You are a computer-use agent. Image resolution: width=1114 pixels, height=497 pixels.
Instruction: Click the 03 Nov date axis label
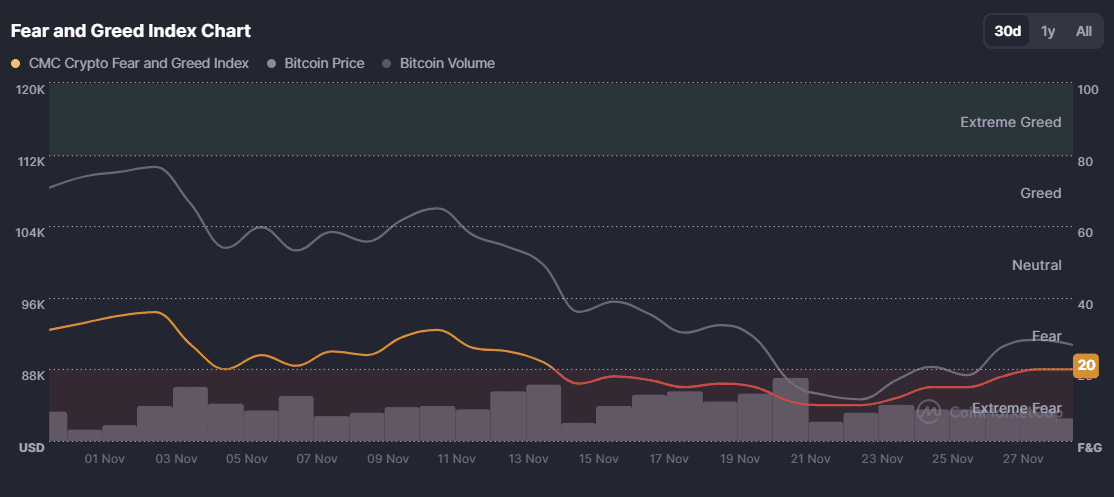(x=176, y=459)
